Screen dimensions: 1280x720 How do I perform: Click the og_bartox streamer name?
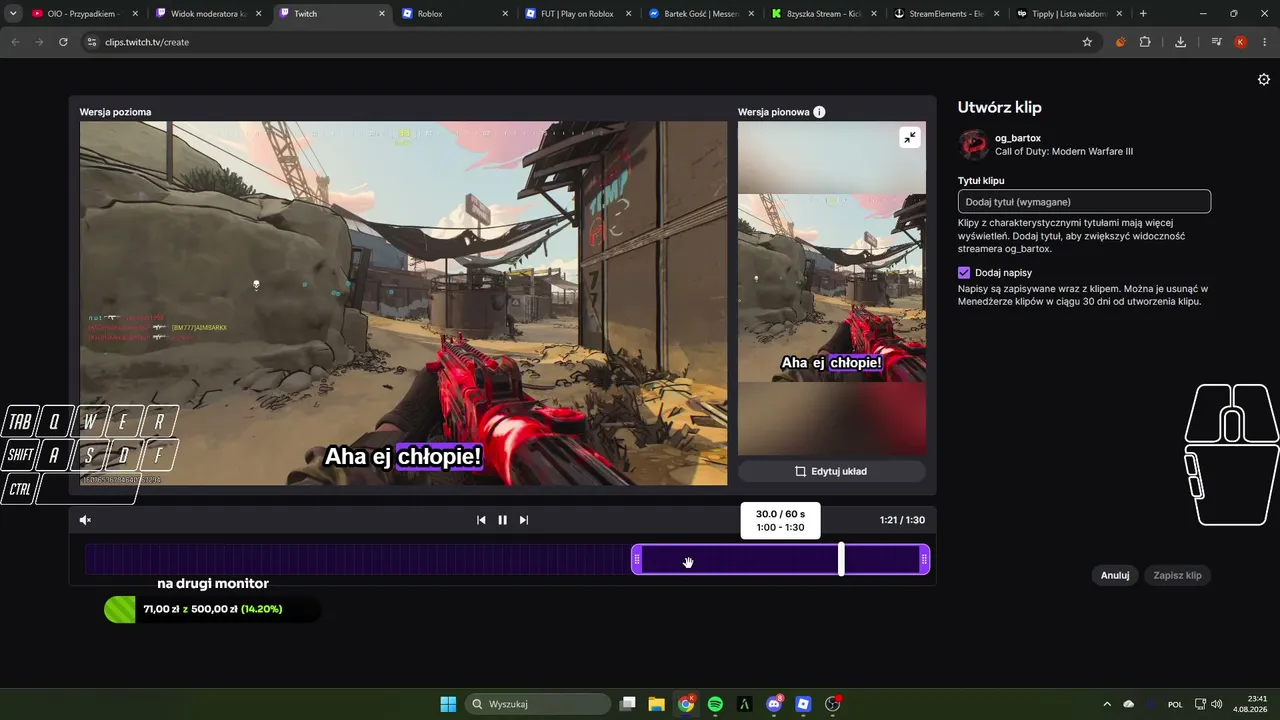point(1018,138)
